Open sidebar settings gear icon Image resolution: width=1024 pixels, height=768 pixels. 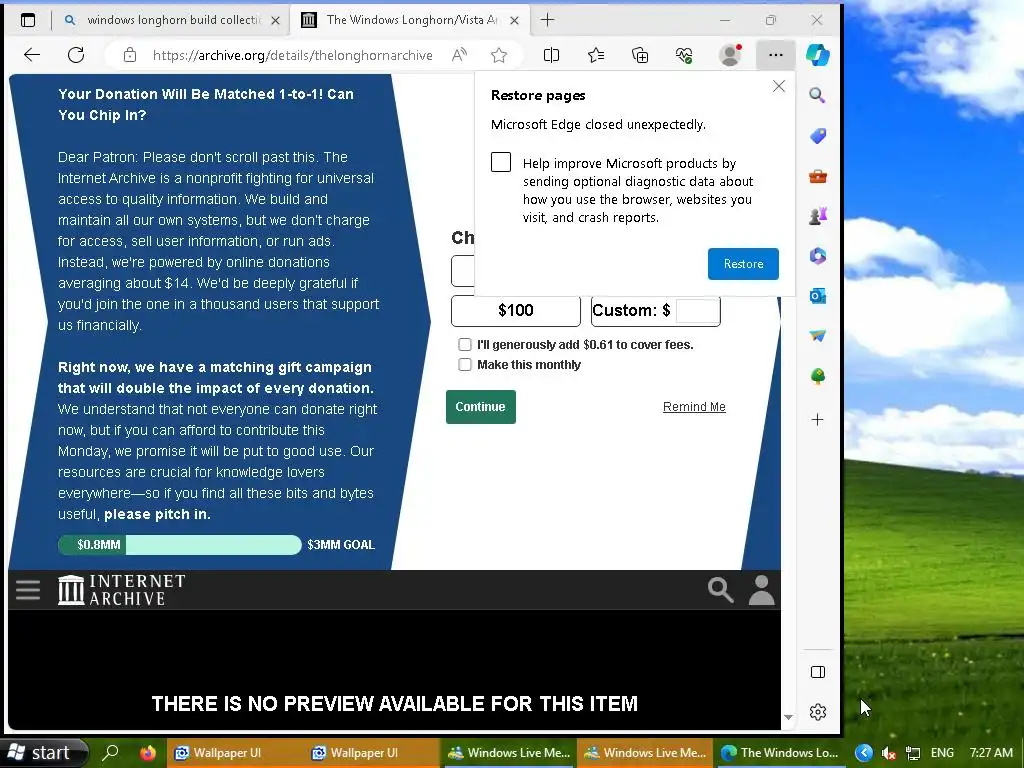point(818,712)
